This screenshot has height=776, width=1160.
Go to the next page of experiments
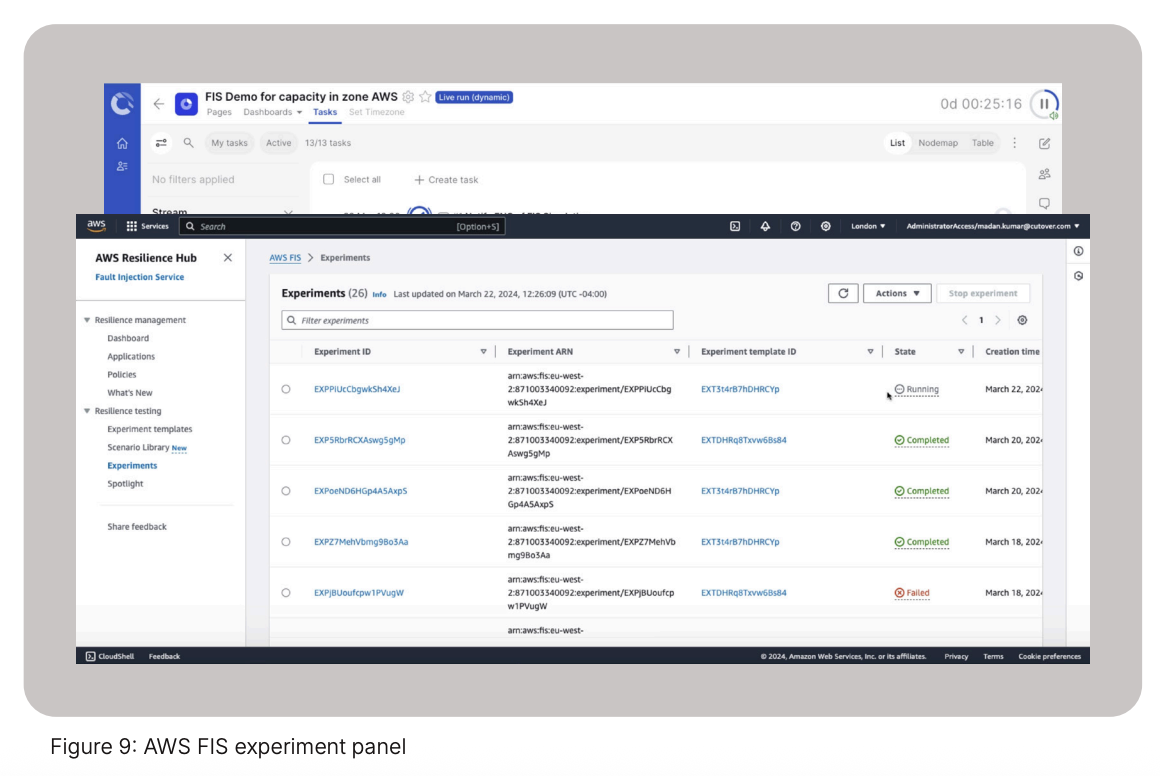[998, 320]
